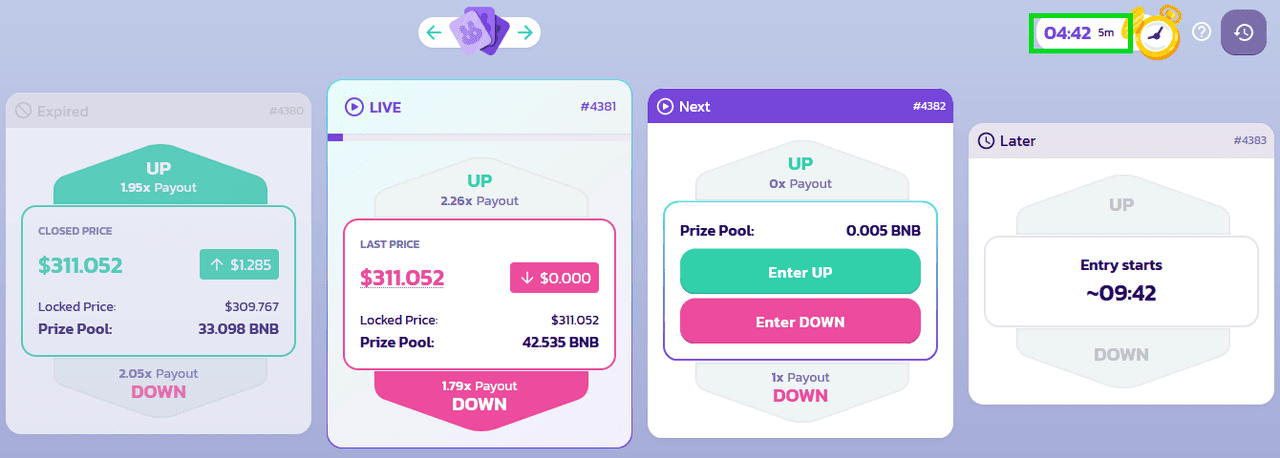
Task: Select the $311.052 last price in LIVE card
Action: 402,278
